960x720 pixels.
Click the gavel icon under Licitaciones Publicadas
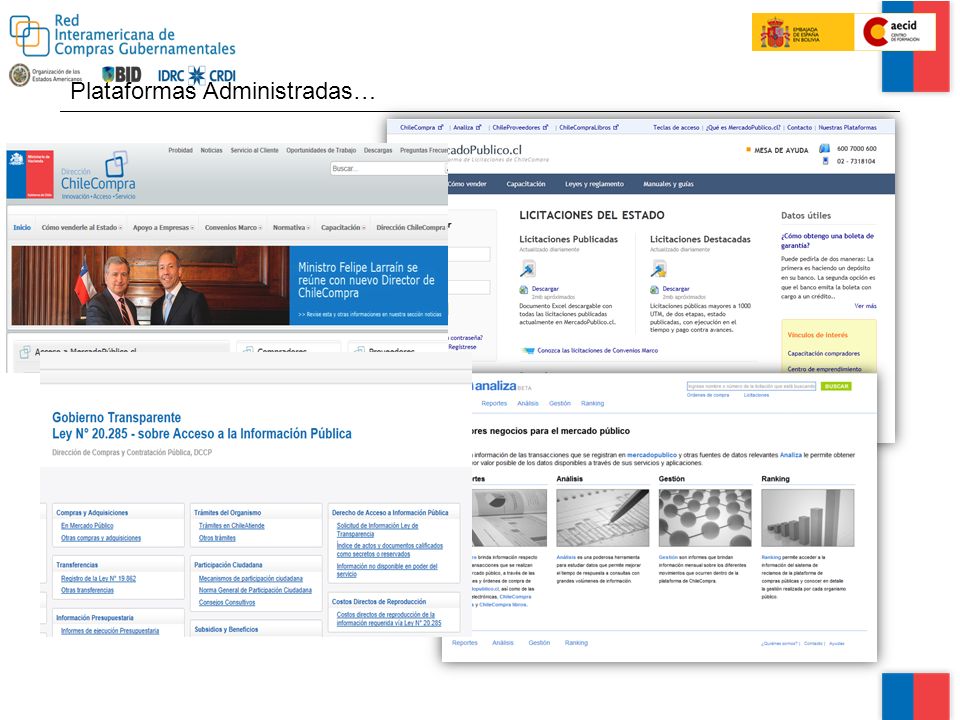point(527,269)
